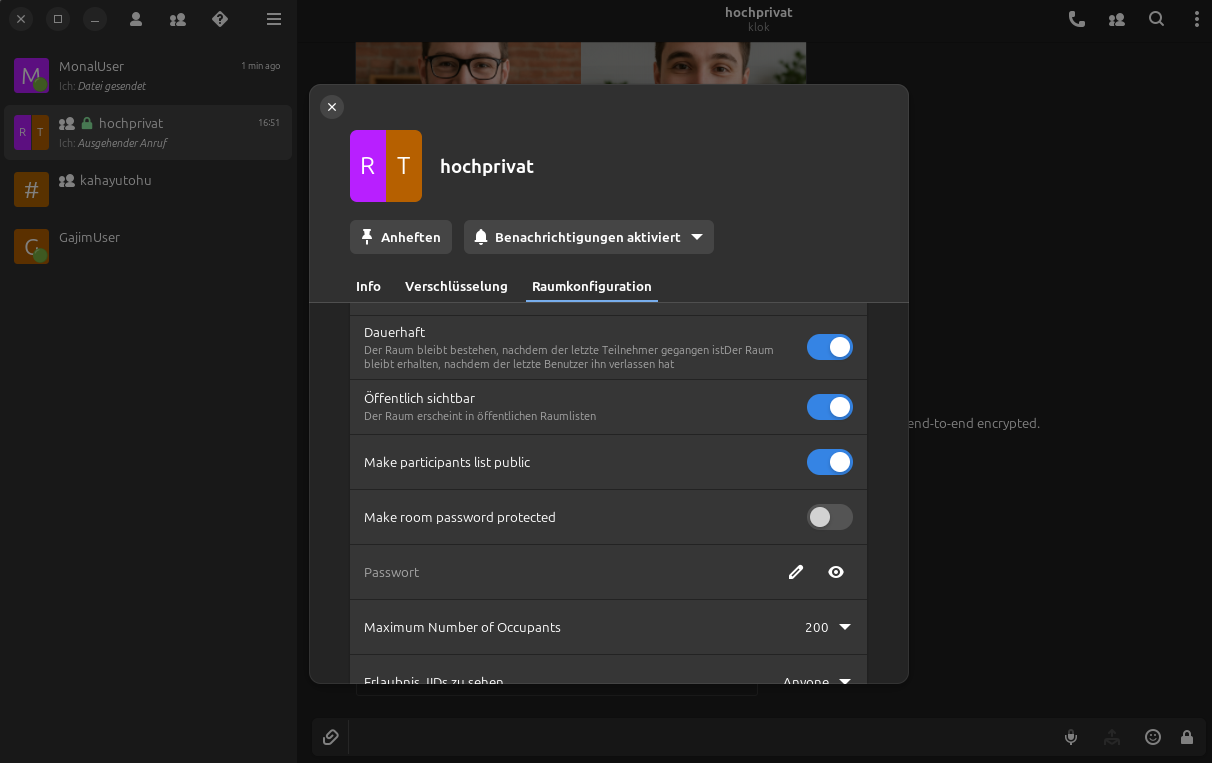
Task: Show the password via the eye icon
Action: coord(836,571)
